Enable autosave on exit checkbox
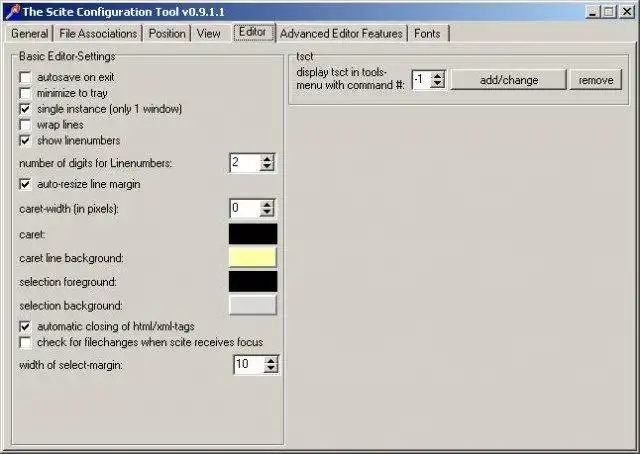This screenshot has width=640, height=454. pyautogui.click(x=25, y=77)
